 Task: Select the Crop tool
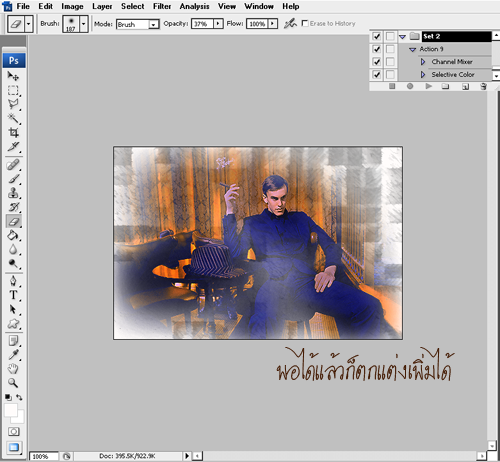pos(13,133)
